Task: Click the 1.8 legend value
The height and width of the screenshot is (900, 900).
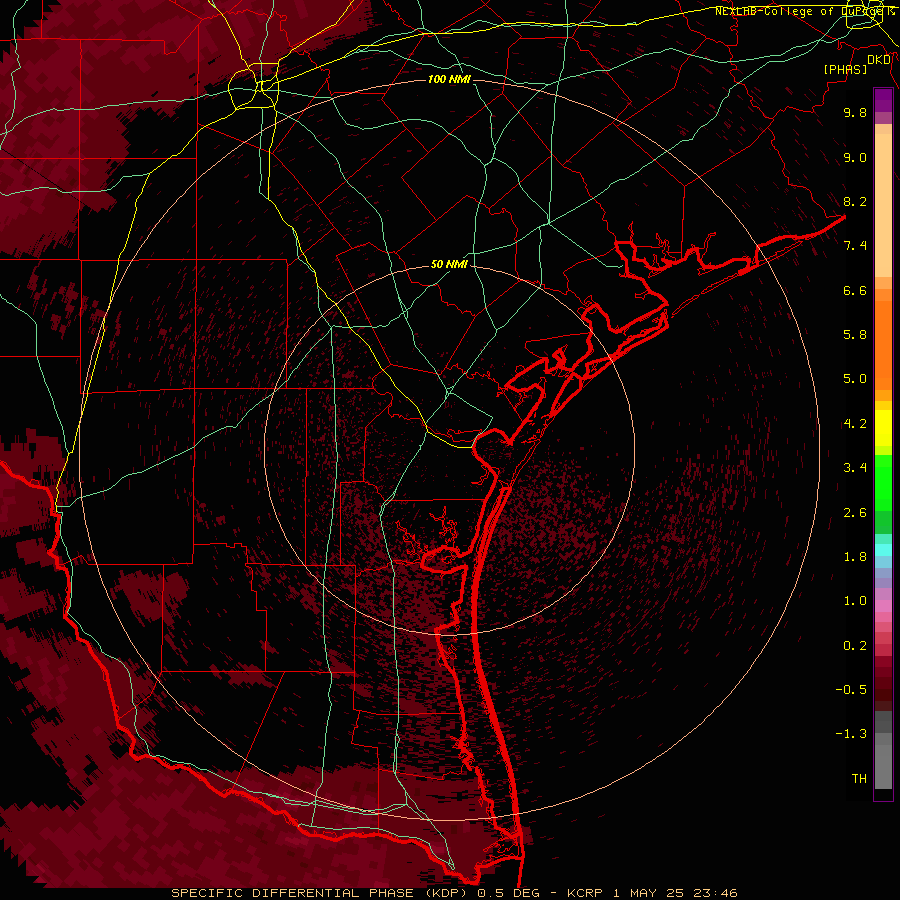Action: click(855, 557)
